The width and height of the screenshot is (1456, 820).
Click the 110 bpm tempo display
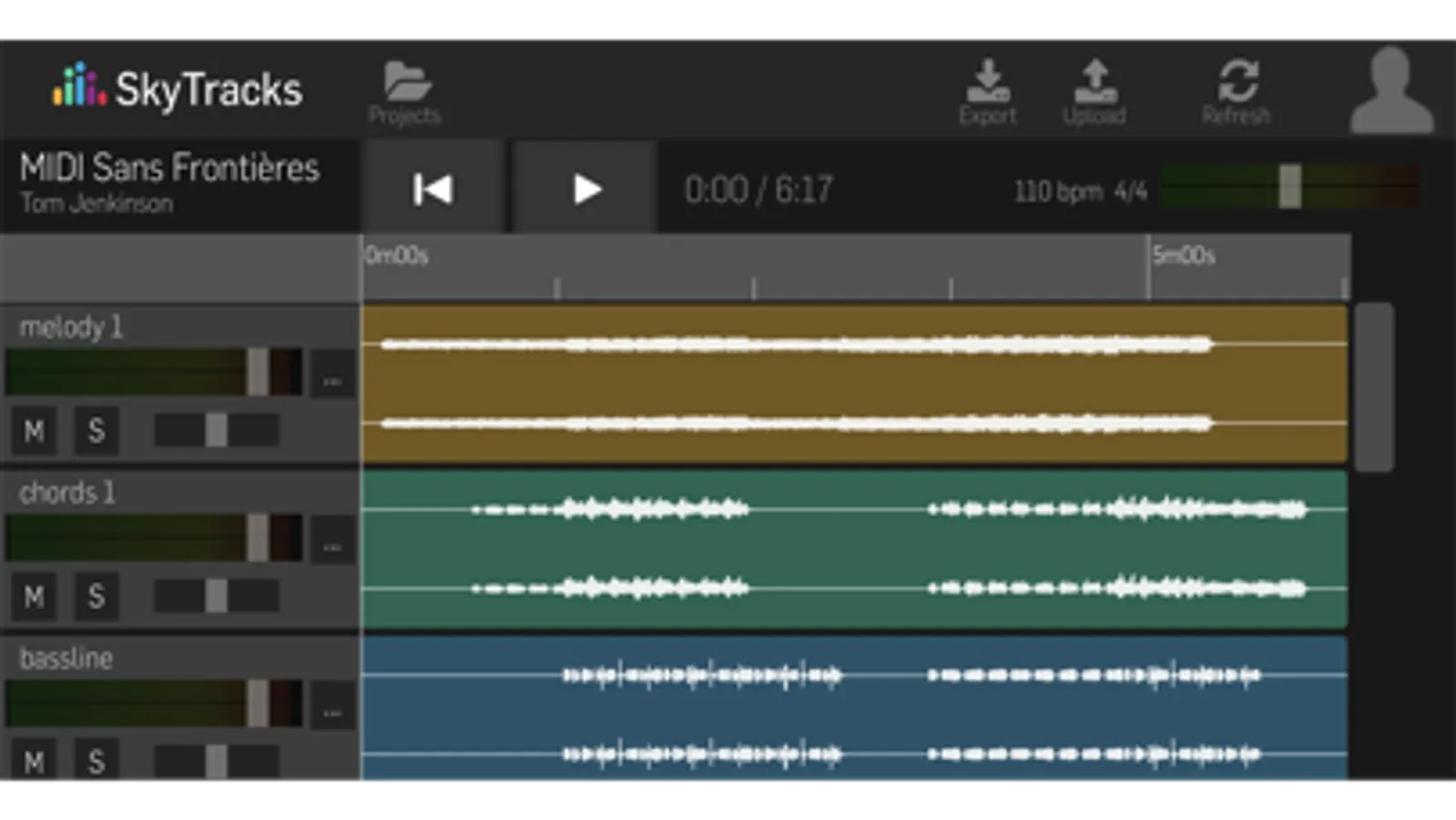[1058, 191]
